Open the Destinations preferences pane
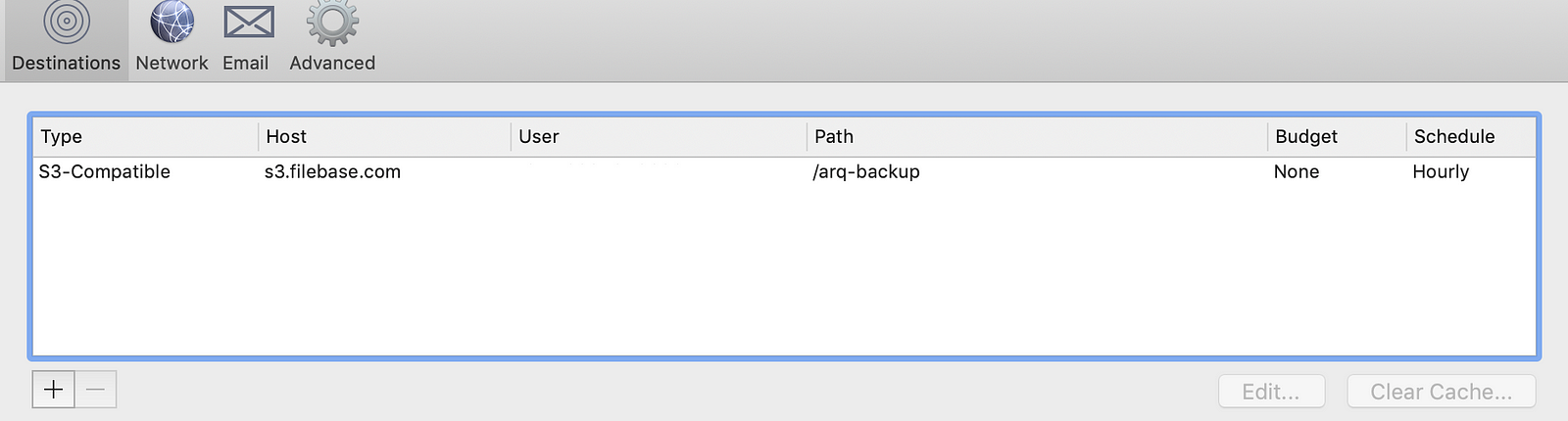The height and width of the screenshot is (421, 1568). pos(67,39)
